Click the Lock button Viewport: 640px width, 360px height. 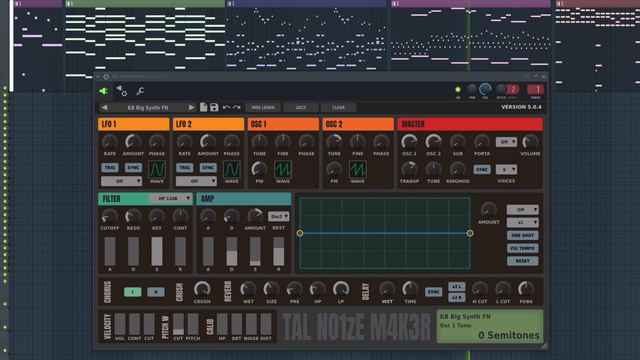(x=301, y=108)
